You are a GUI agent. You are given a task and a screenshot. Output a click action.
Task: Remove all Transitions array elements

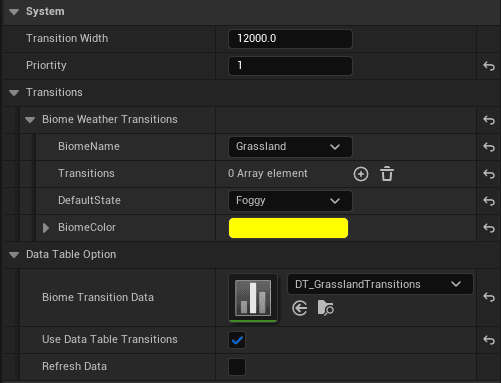click(387, 174)
